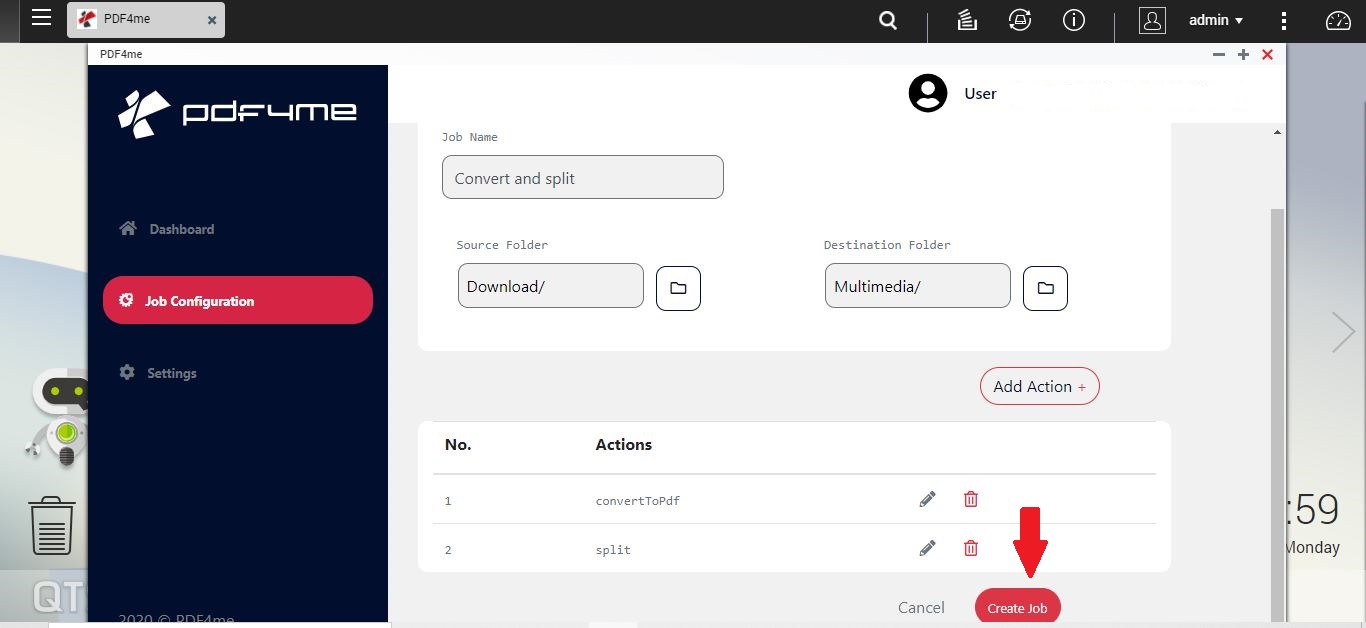The height and width of the screenshot is (628, 1366).
Task: Click the Settings gear icon in sidebar
Action: [x=127, y=372]
